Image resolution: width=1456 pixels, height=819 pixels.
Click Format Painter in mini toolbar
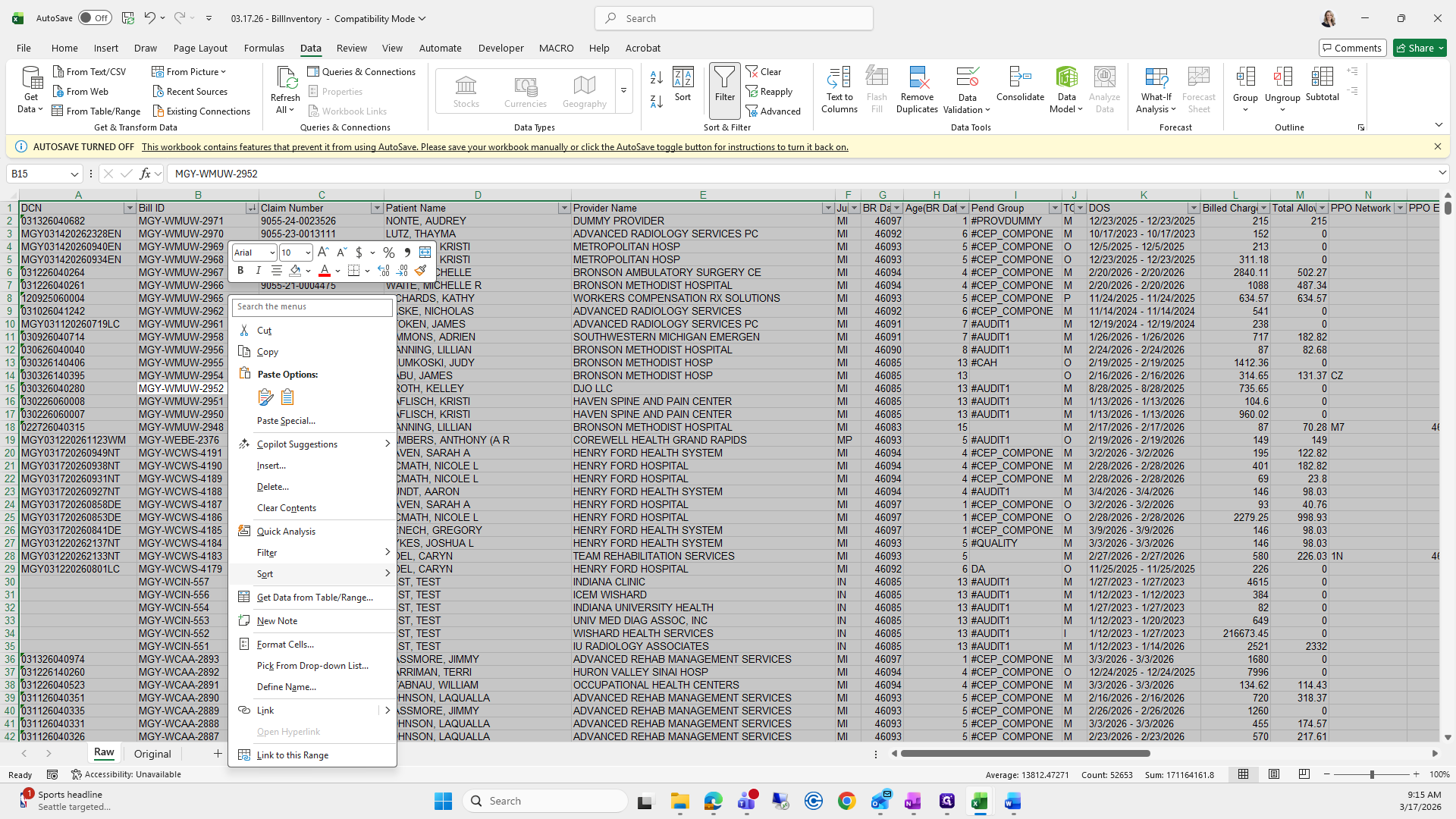(421, 271)
